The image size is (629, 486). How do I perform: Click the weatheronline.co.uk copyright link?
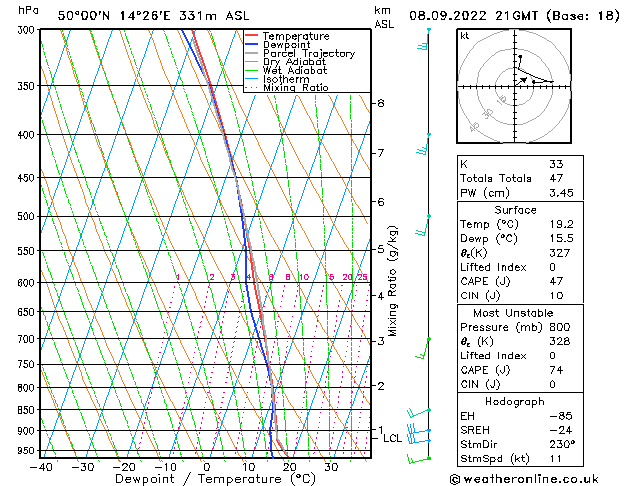[524, 479]
